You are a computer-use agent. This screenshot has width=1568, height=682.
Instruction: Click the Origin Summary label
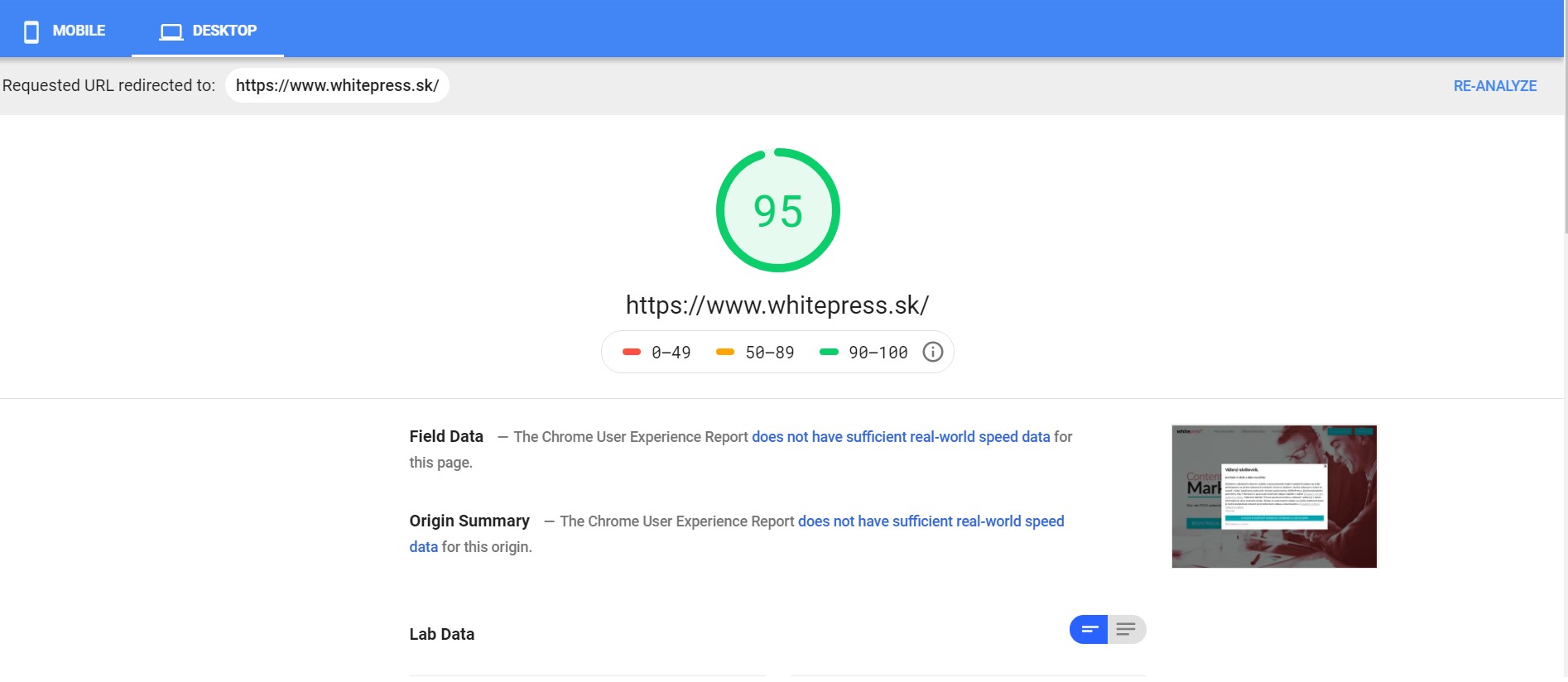pos(469,521)
